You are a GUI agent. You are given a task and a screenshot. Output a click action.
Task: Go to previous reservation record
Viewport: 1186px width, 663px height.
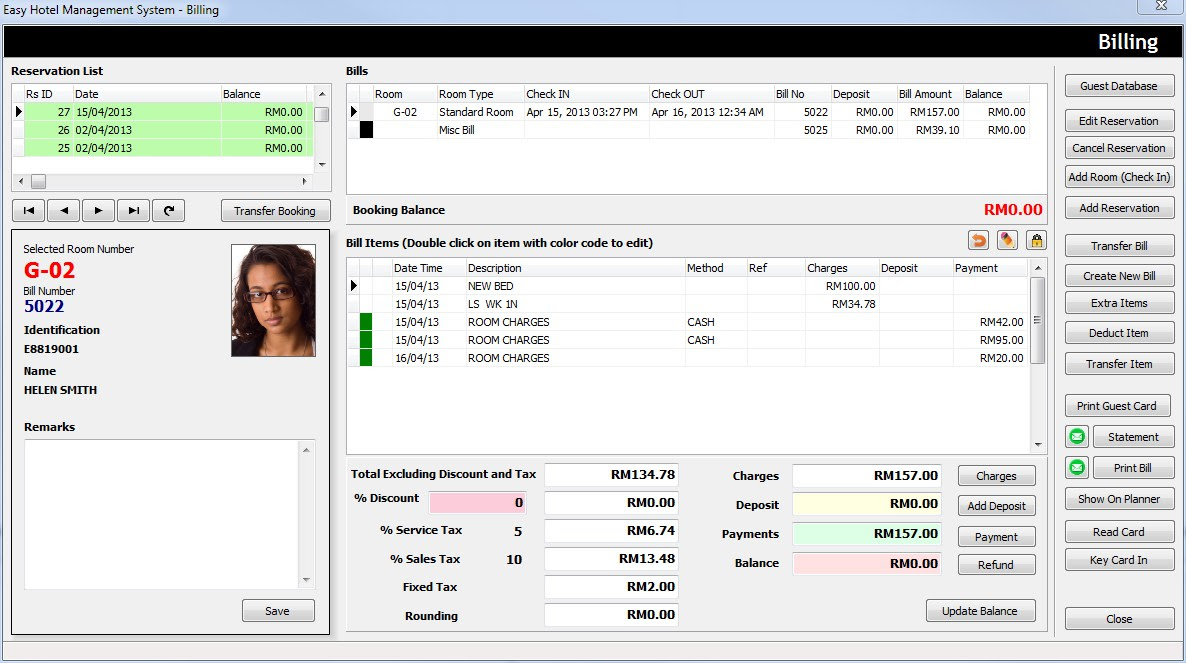[64, 210]
